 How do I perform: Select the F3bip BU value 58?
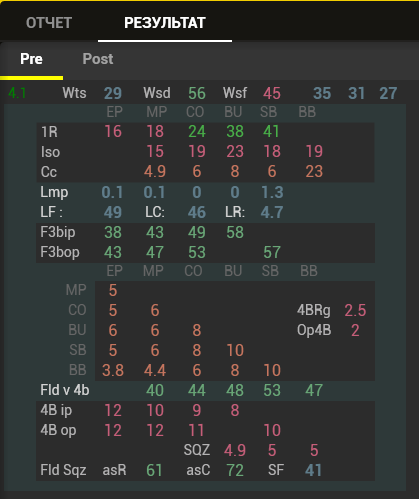(235, 232)
